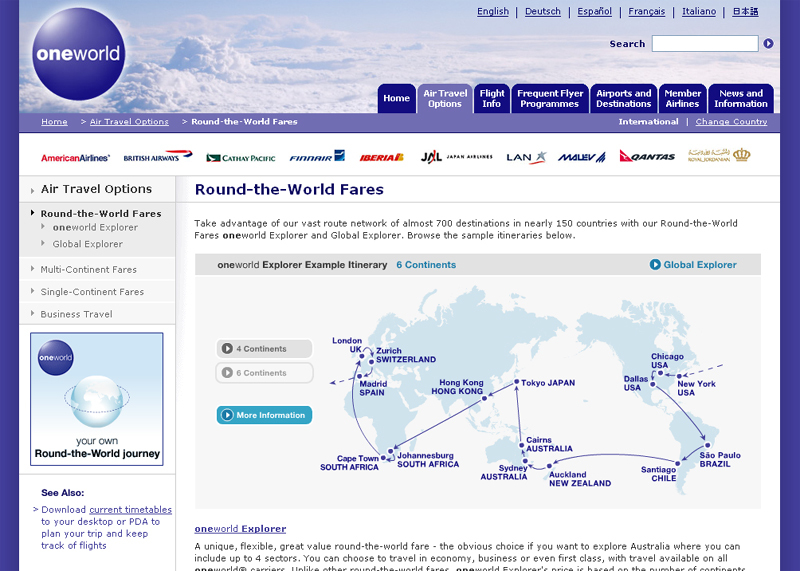This screenshot has width=800, height=571.
Task: Open the Royal Jordanian logo
Action: click(719, 155)
